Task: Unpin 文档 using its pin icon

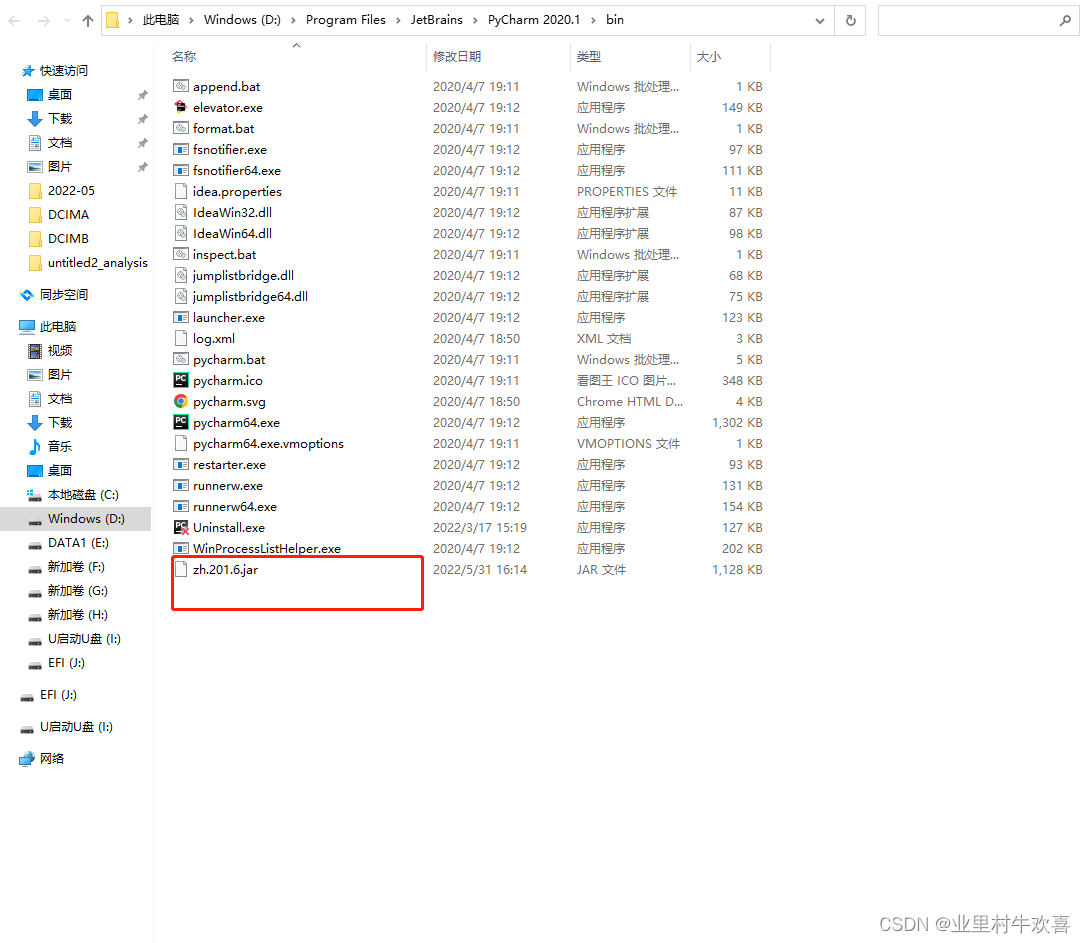Action: click(143, 143)
